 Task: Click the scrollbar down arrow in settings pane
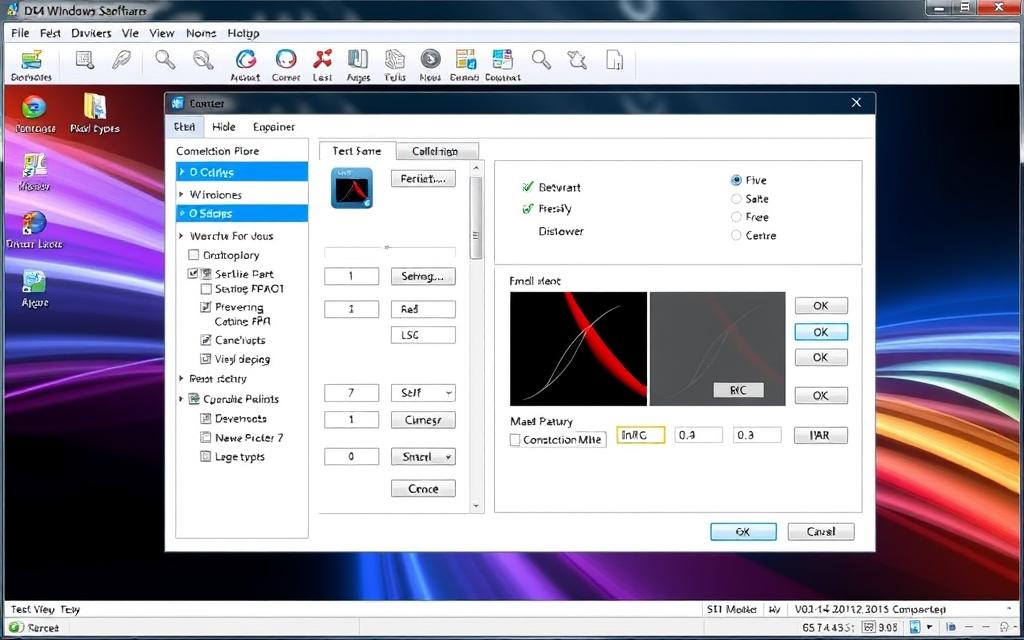pos(476,506)
